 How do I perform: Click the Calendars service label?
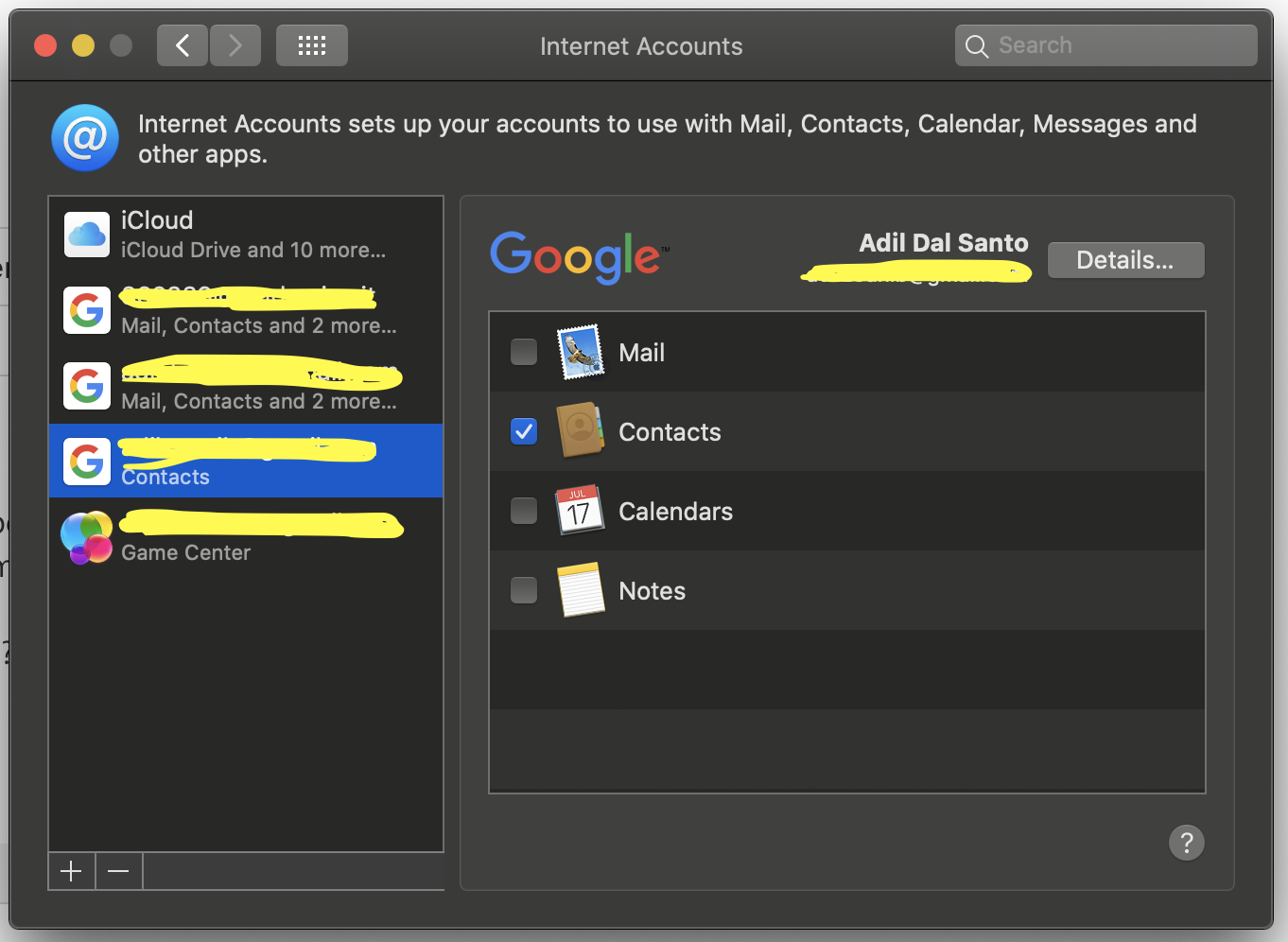pos(676,512)
